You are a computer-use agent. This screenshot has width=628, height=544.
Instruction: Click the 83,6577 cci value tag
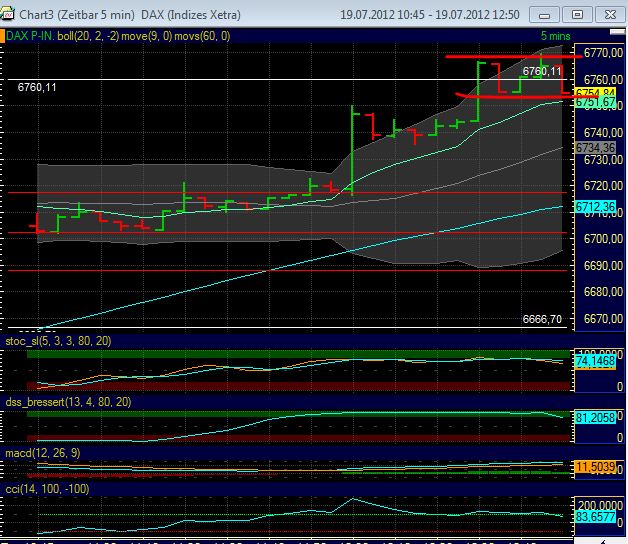[595, 517]
